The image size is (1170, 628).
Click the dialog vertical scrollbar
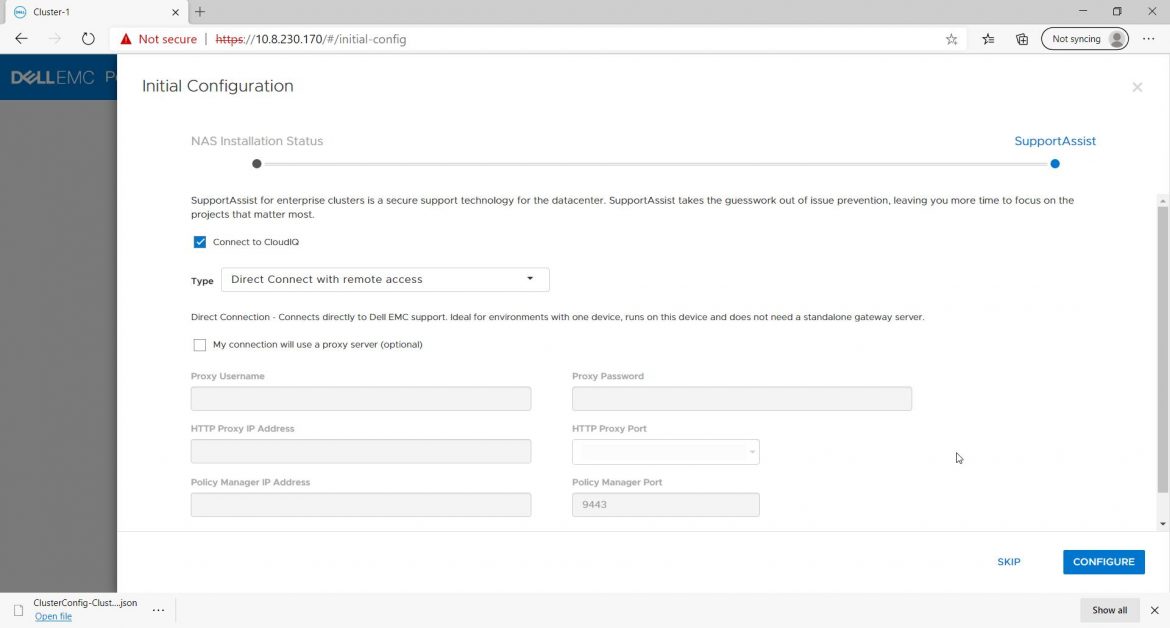[1162, 350]
